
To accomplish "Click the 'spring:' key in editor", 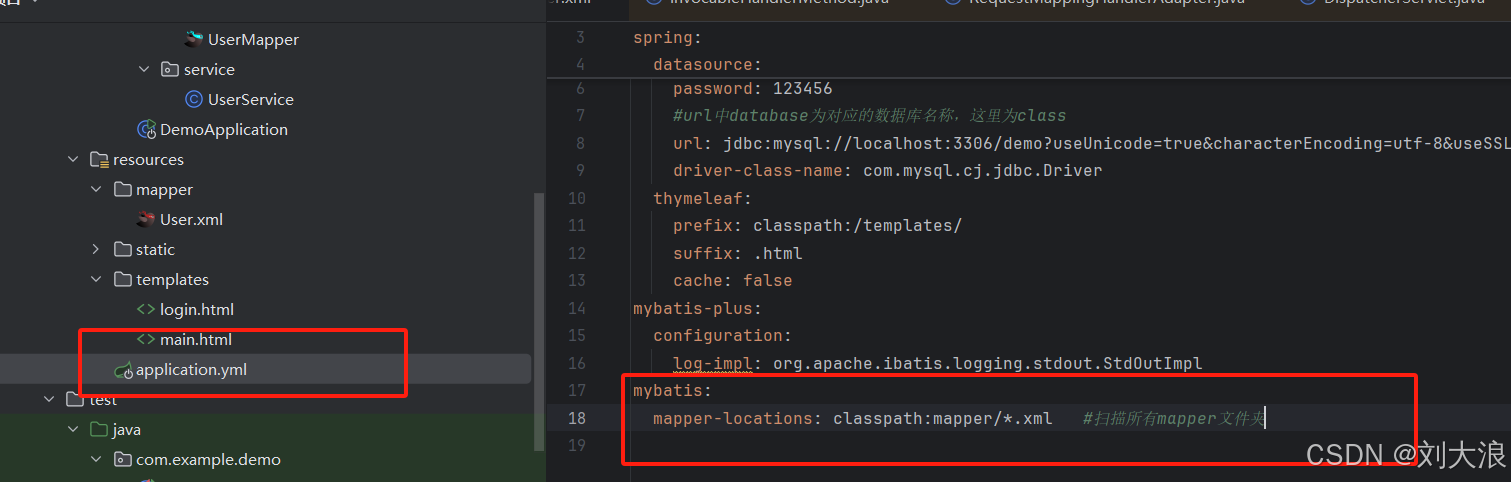I will 665,38.
